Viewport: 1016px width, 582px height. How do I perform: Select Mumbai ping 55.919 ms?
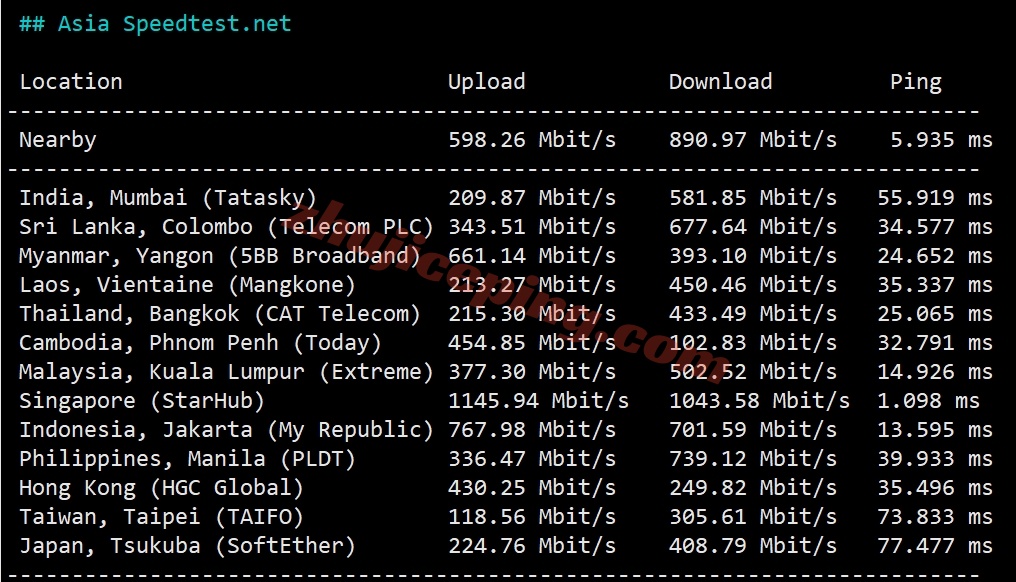point(935,198)
